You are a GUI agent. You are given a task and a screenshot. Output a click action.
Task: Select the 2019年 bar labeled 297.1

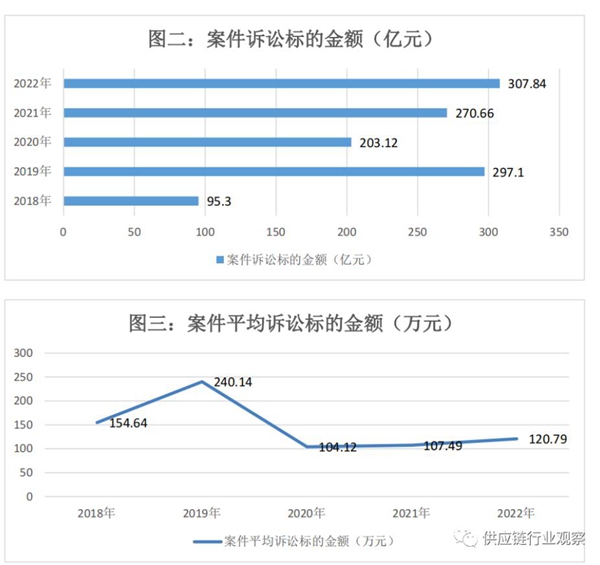(274, 171)
